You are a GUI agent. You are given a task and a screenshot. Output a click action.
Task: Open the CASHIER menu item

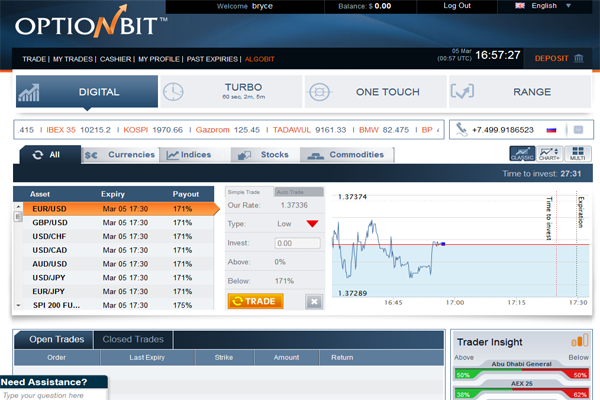115,59
